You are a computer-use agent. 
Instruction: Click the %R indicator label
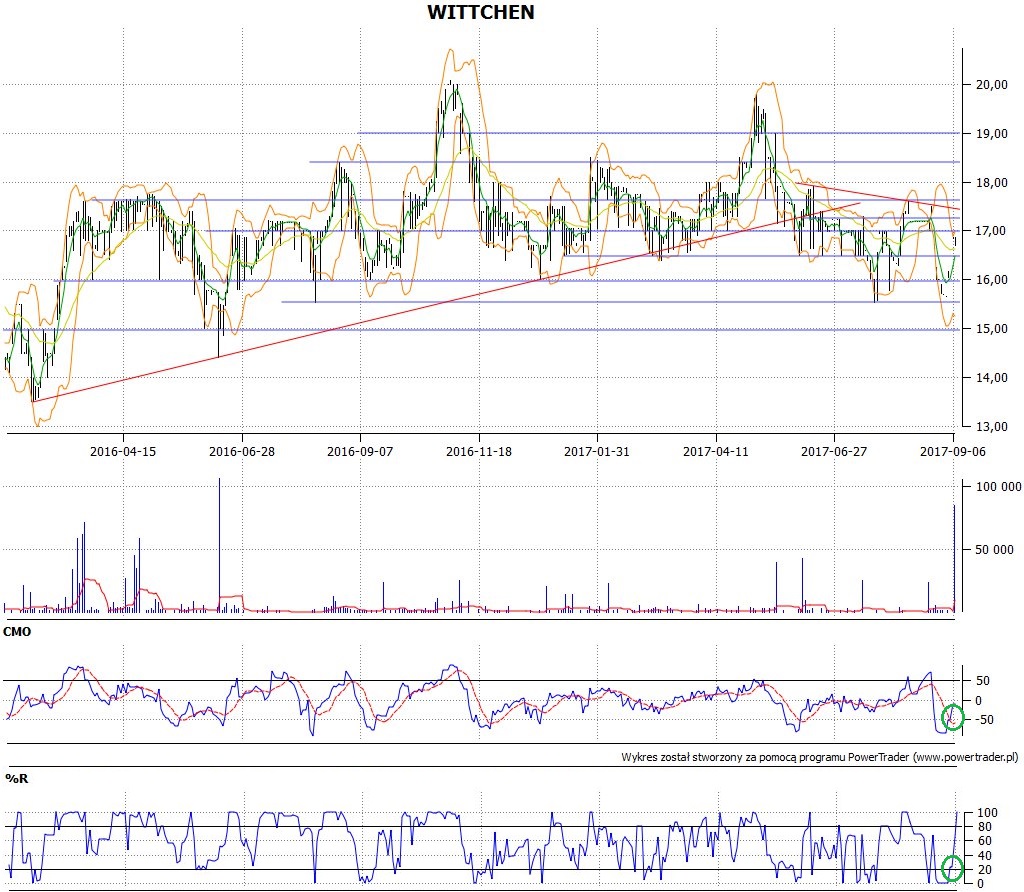(x=16, y=778)
